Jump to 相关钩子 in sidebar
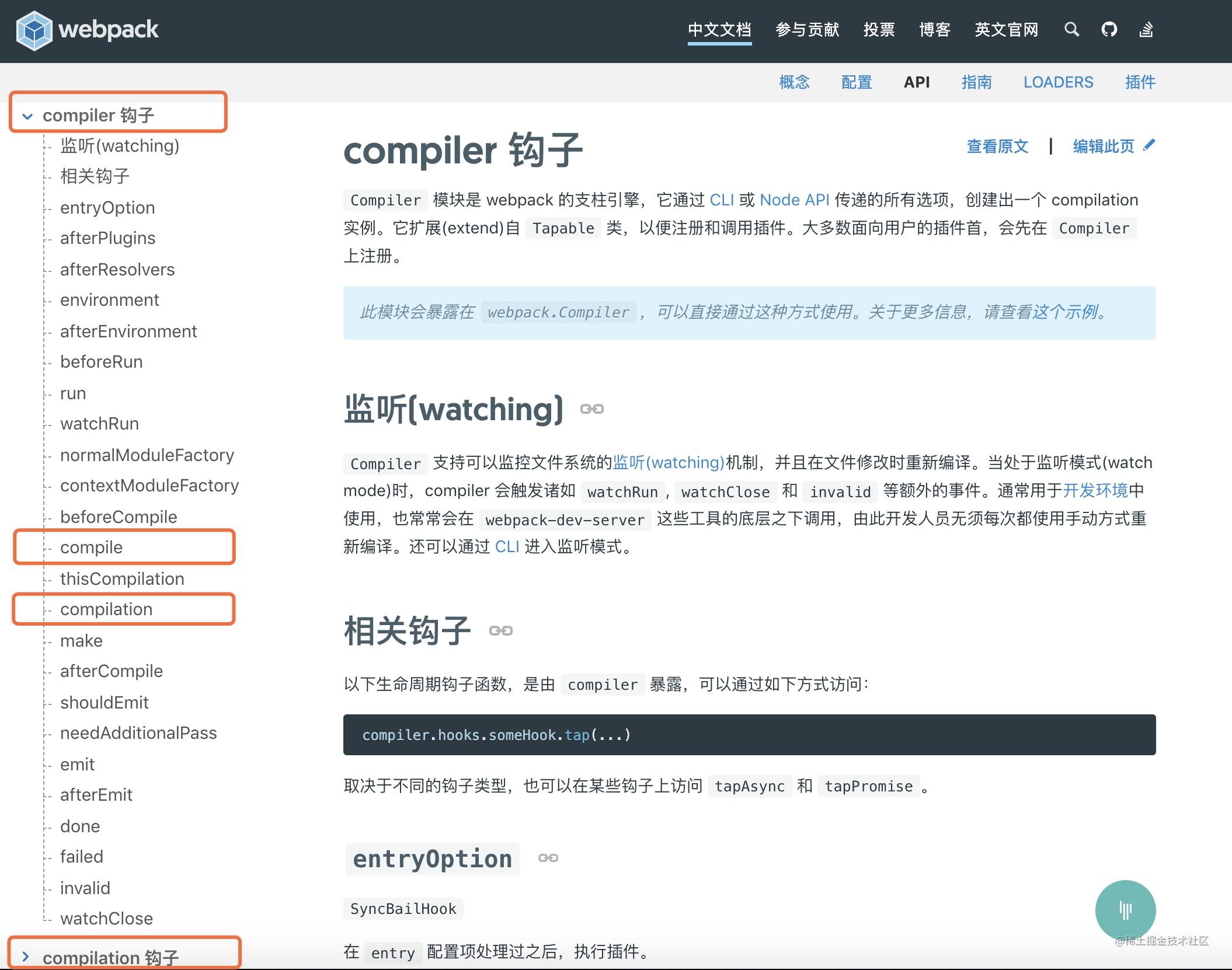This screenshot has height=970, width=1232. point(95,176)
